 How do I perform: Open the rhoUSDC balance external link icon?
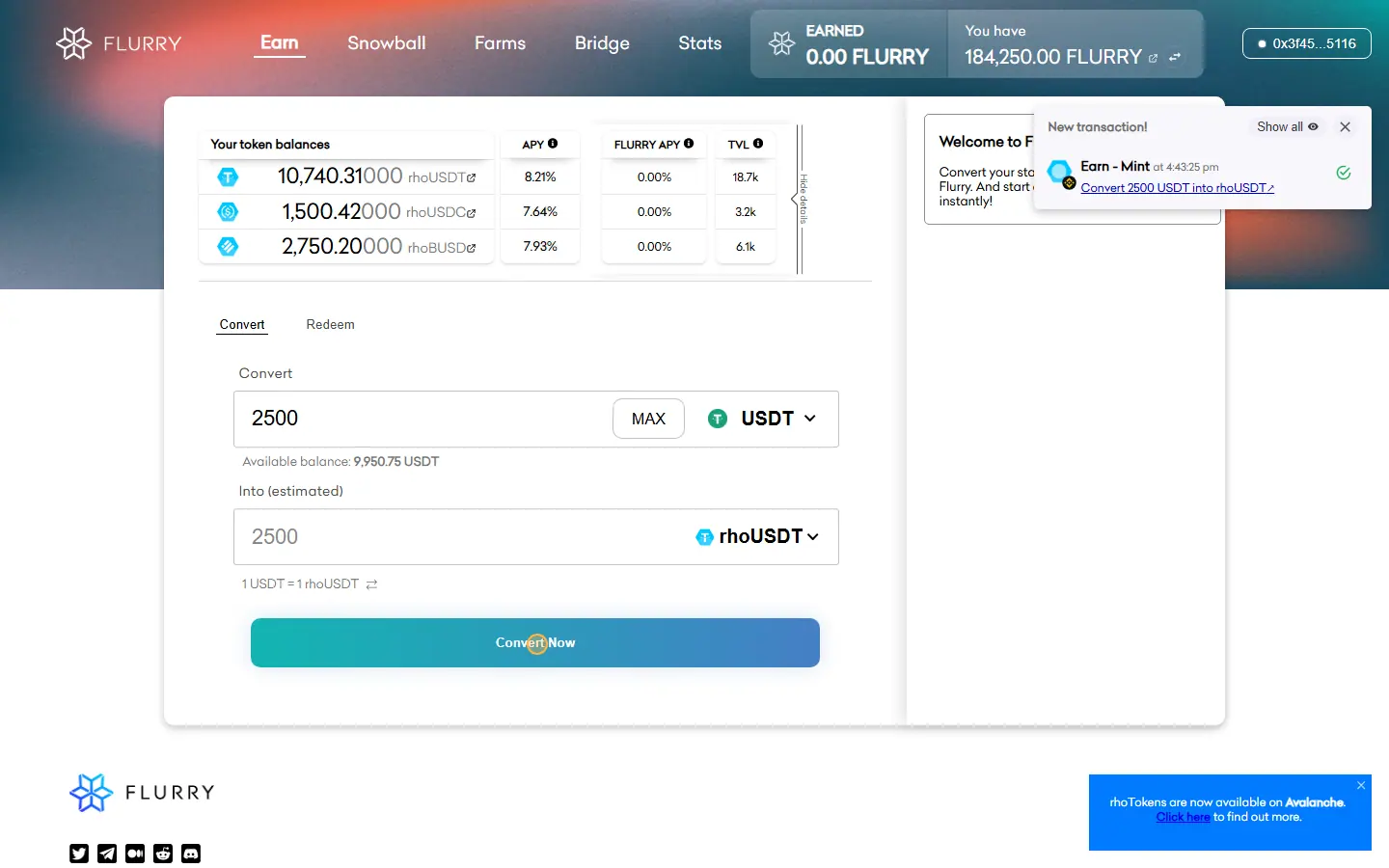click(472, 212)
